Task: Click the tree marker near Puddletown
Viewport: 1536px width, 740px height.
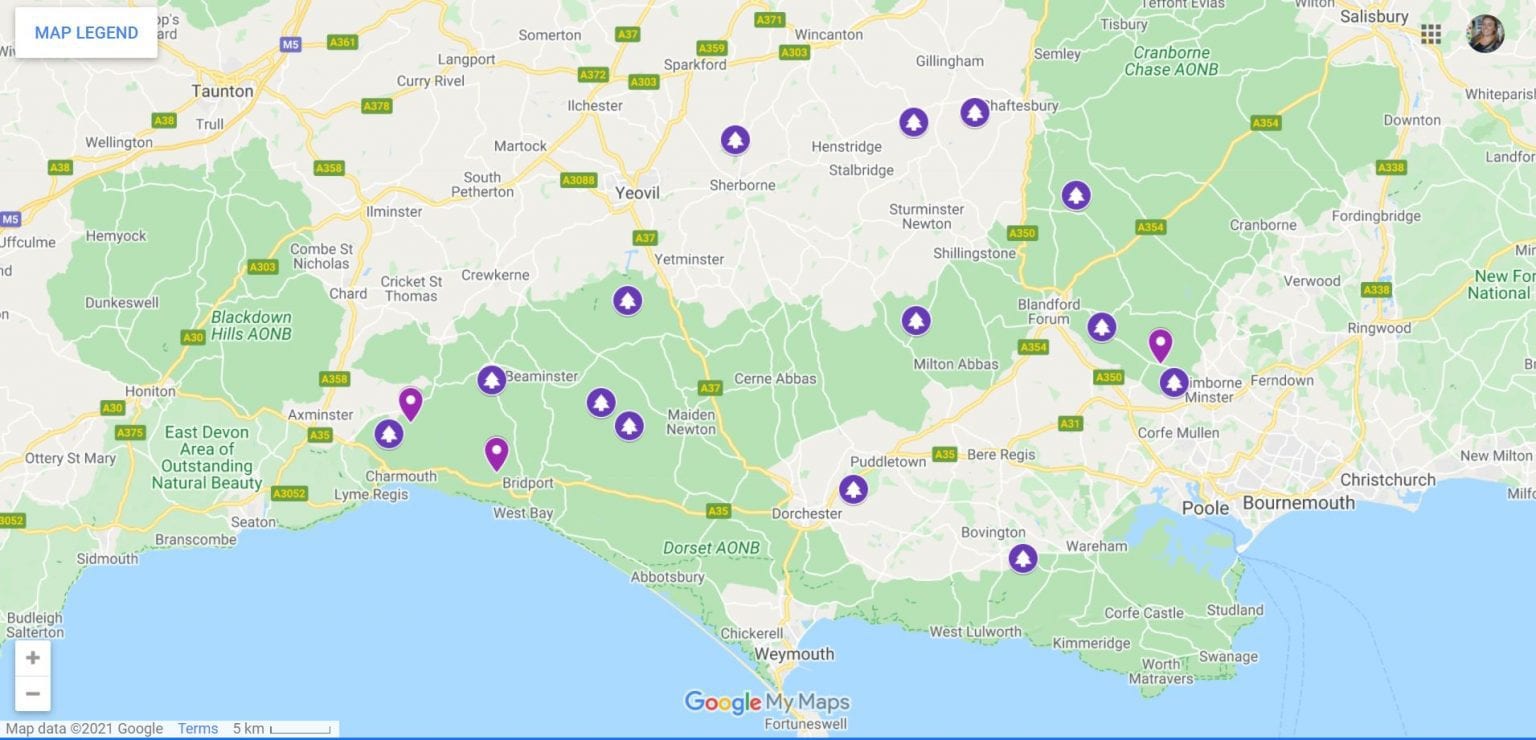Action: coord(853,489)
